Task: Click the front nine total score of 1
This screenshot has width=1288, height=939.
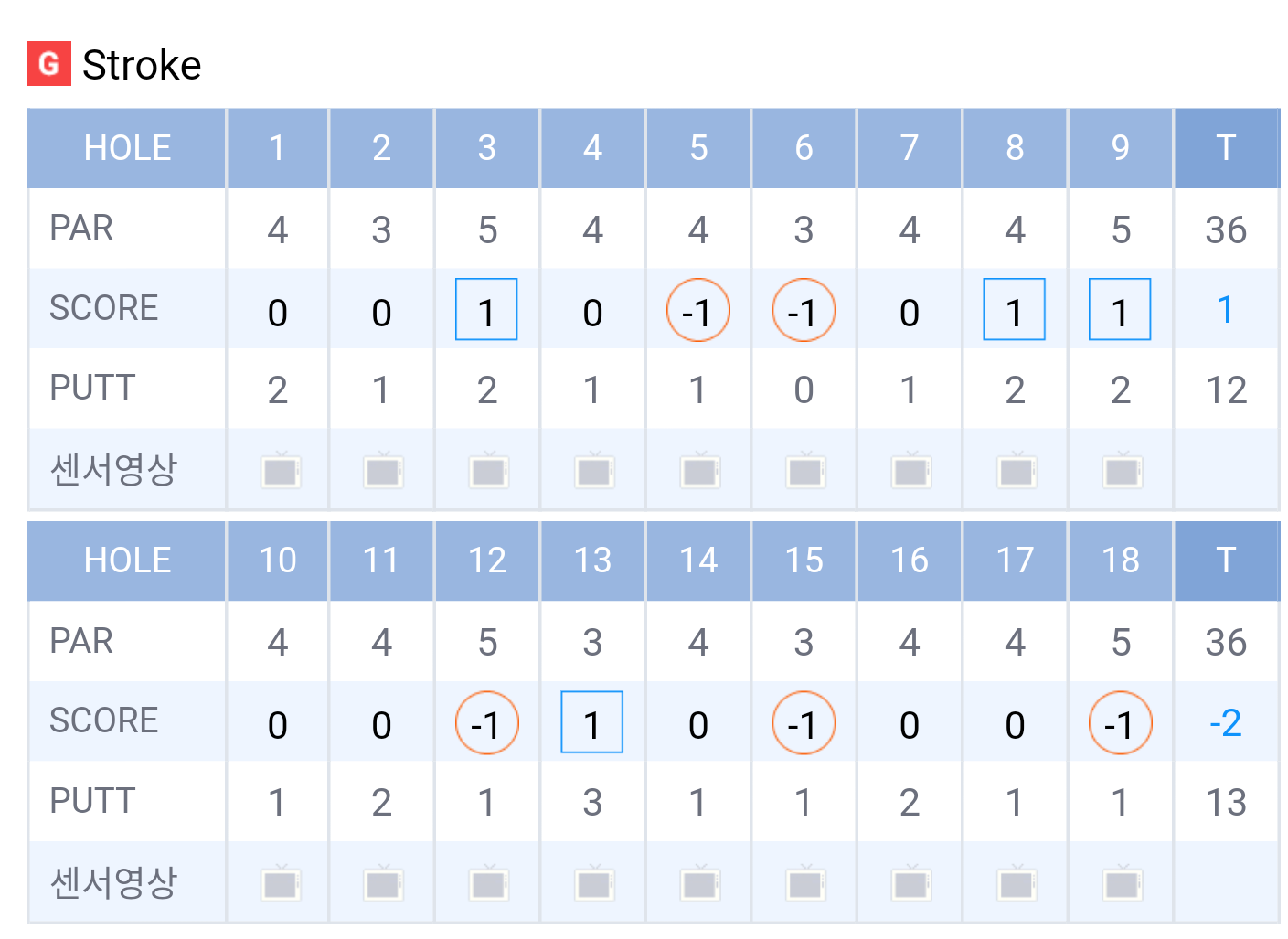Action: [1226, 310]
